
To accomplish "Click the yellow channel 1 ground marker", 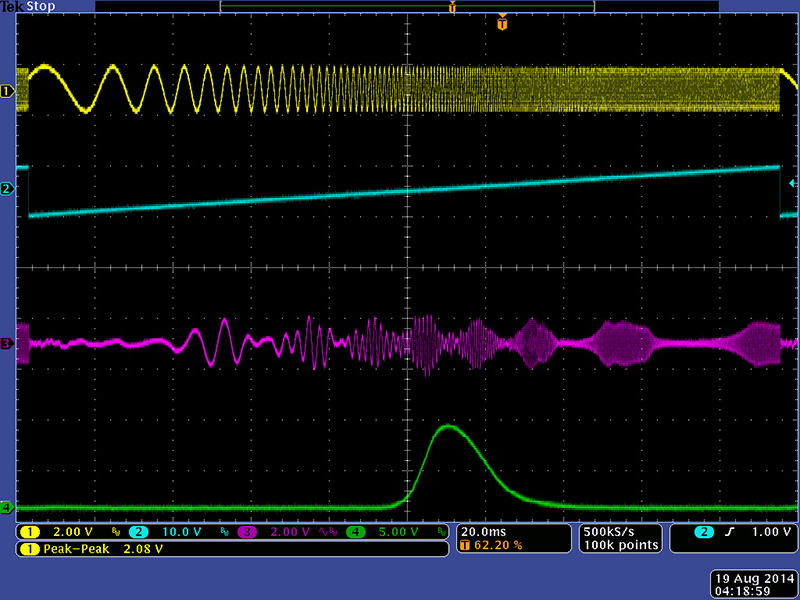I will (x=7, y=91).
